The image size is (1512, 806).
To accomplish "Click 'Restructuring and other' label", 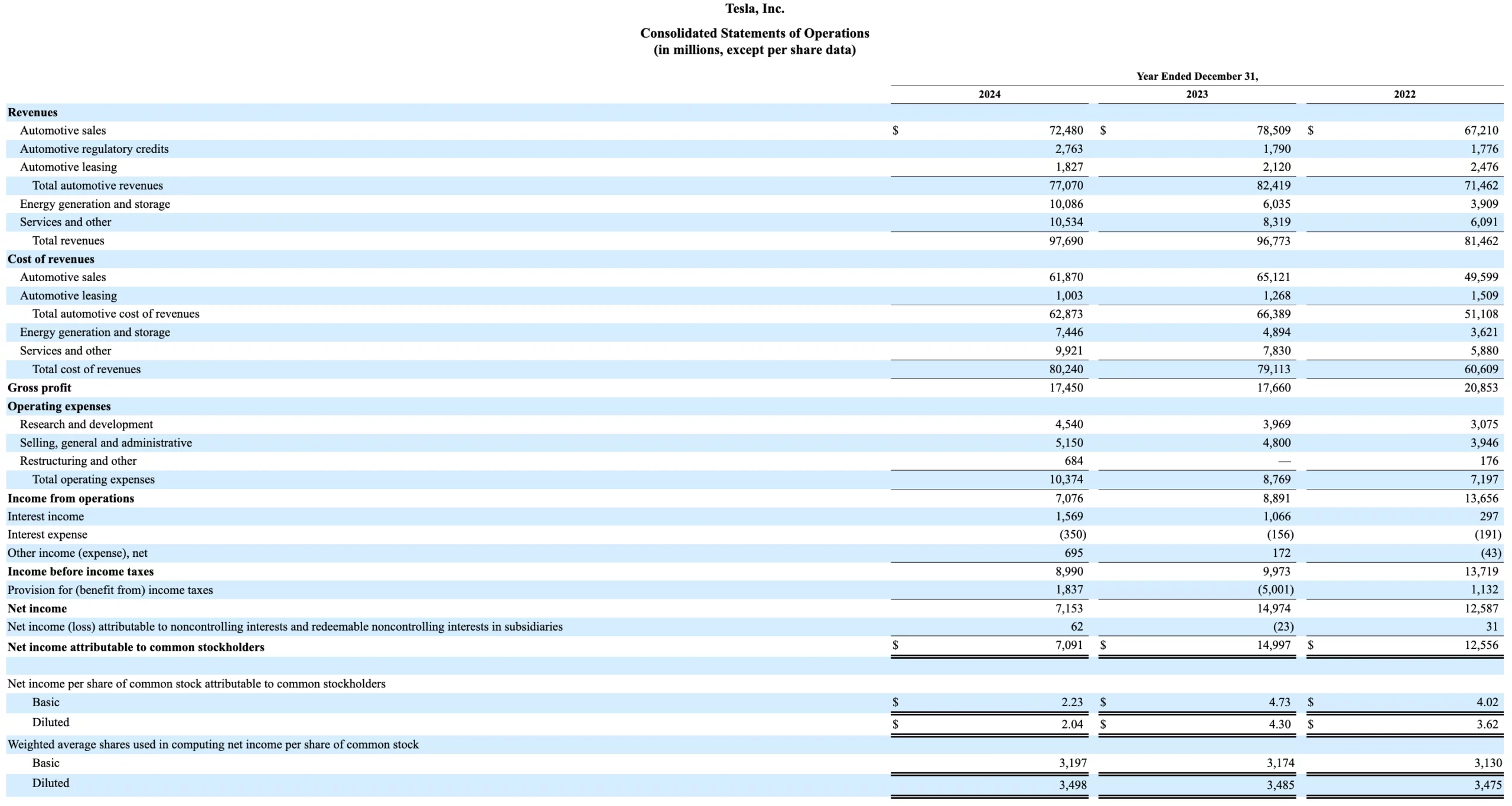I will tap(78, 461).
